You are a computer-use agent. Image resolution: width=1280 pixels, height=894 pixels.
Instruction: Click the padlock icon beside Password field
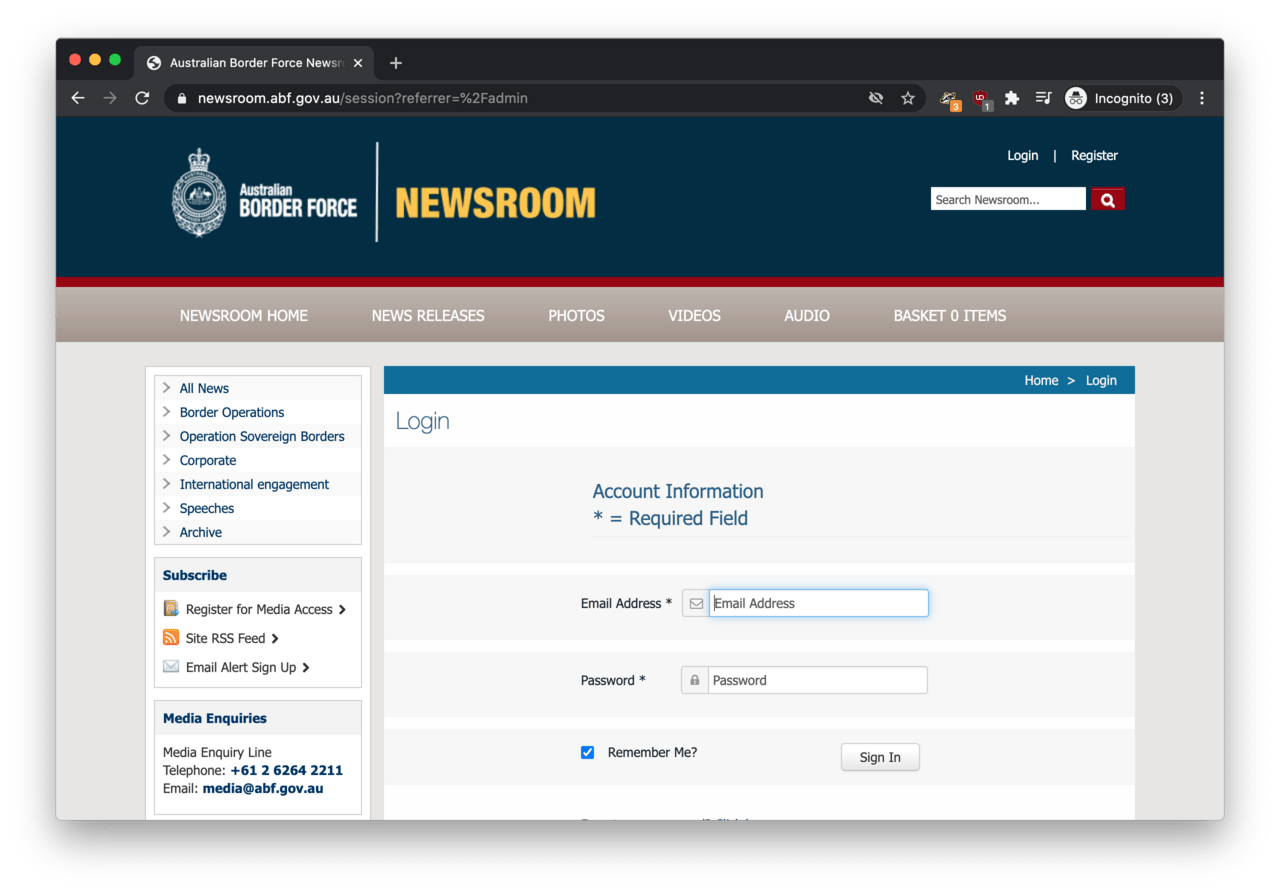click(695, 680)
